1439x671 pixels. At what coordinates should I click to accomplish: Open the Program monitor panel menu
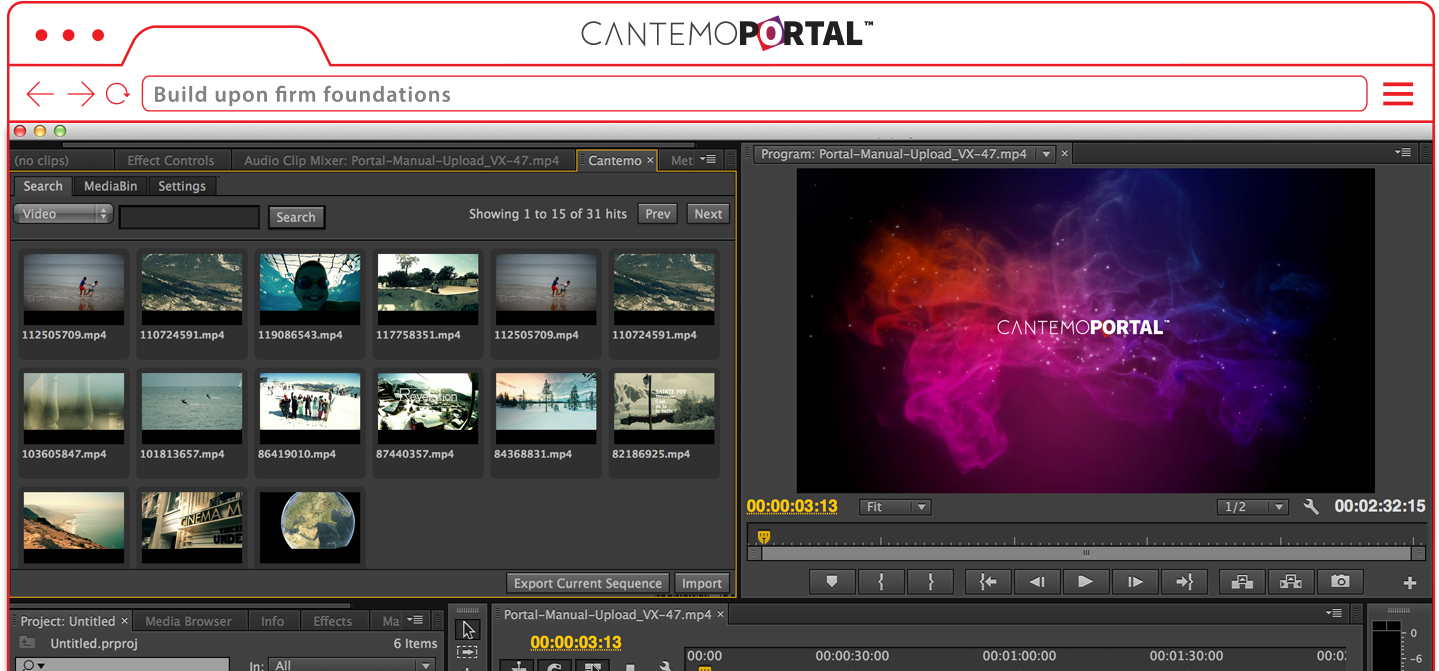coord(1404,153)
